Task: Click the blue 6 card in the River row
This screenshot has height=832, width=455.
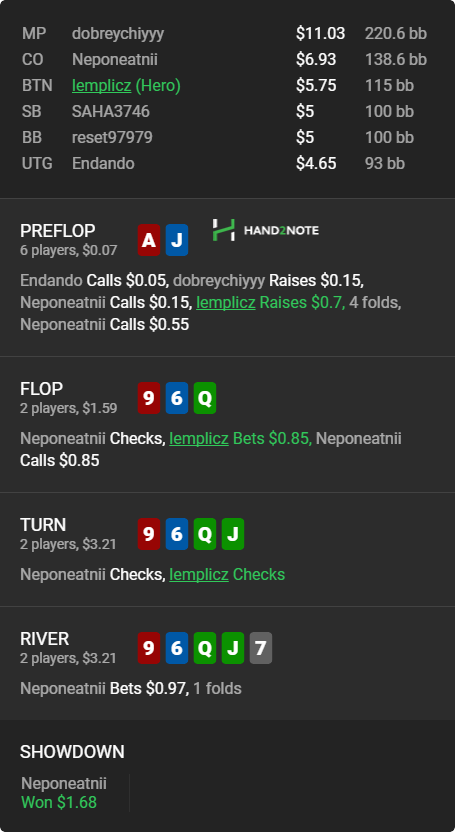Action: point(177,648)
